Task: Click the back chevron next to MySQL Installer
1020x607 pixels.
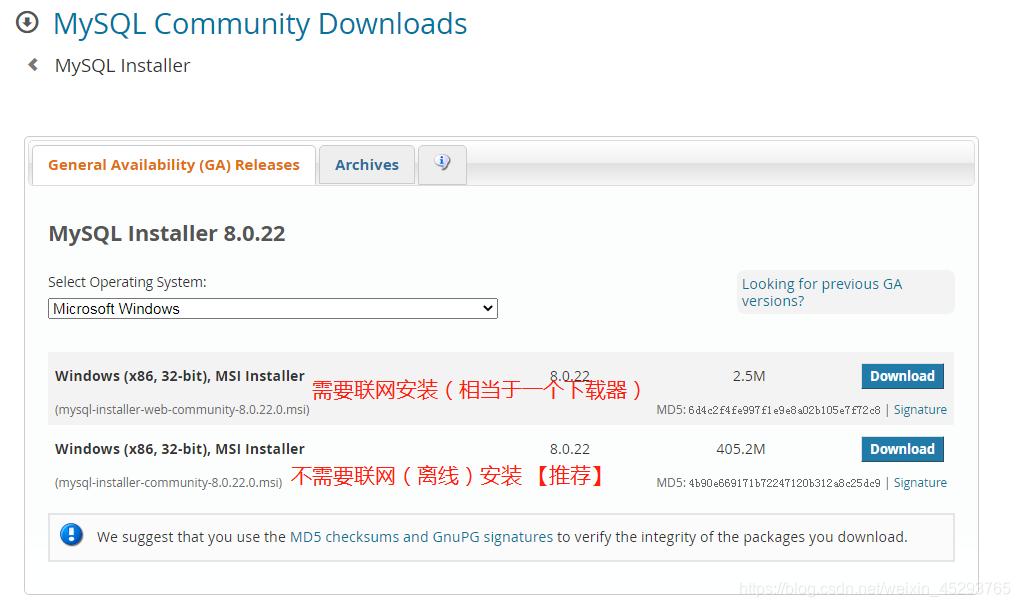Action: (x=33, y=64)
